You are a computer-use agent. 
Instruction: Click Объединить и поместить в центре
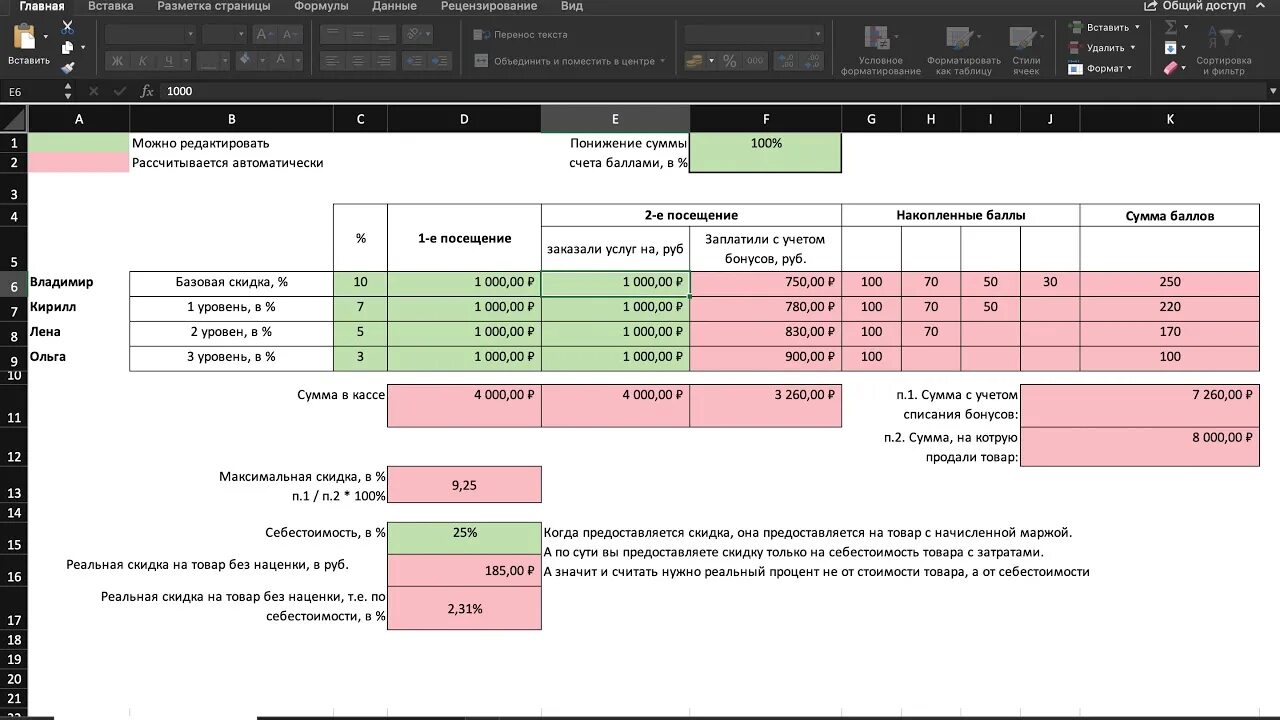click(569, 61)
